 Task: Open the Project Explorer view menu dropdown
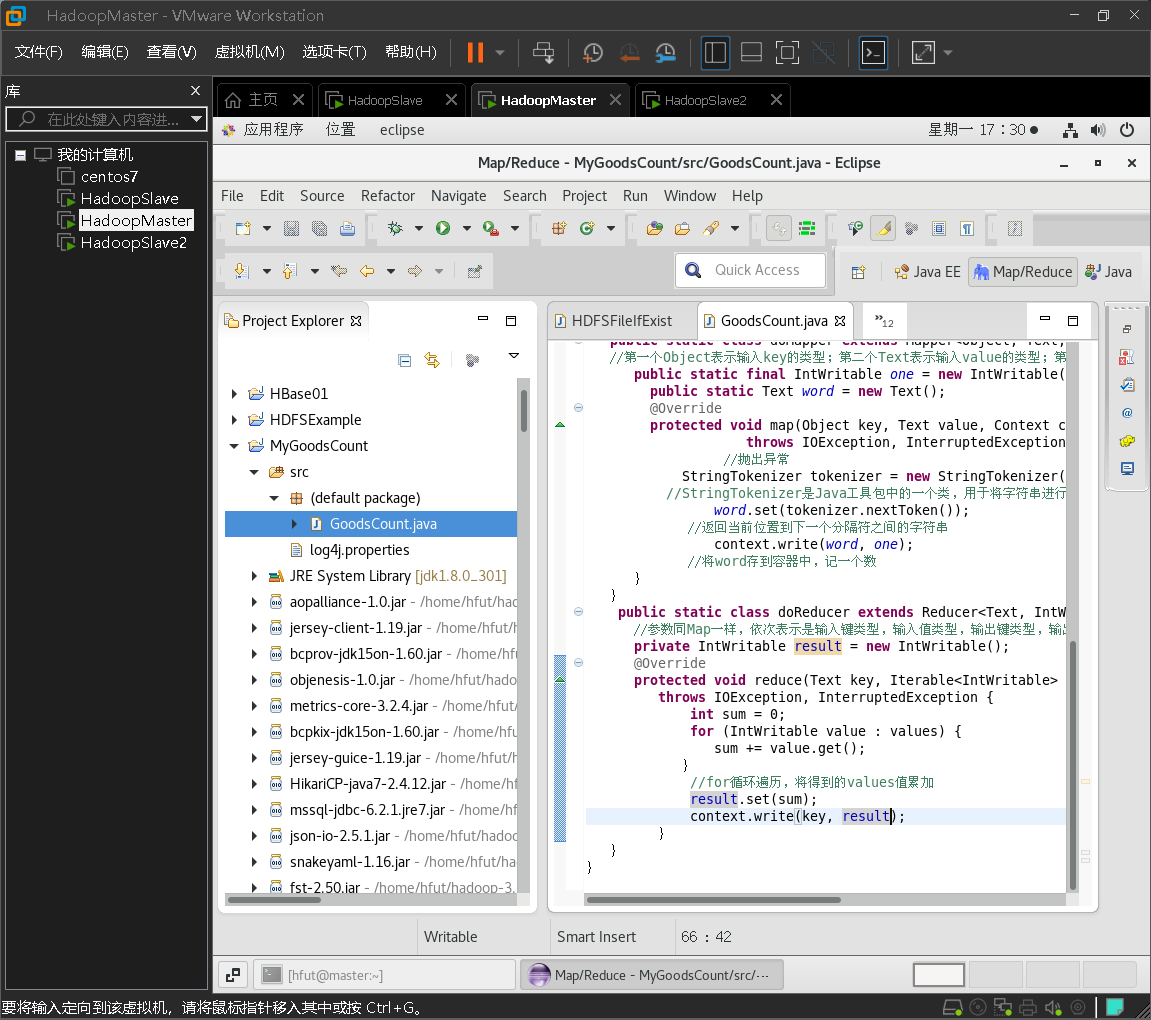[x=514, y=356]
